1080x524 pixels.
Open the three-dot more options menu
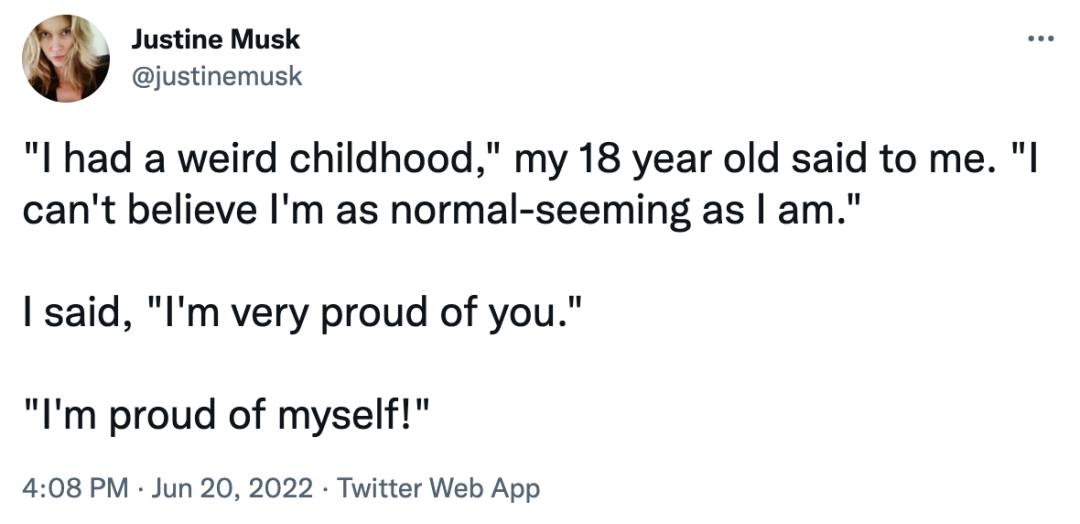tap(1040, 39)
